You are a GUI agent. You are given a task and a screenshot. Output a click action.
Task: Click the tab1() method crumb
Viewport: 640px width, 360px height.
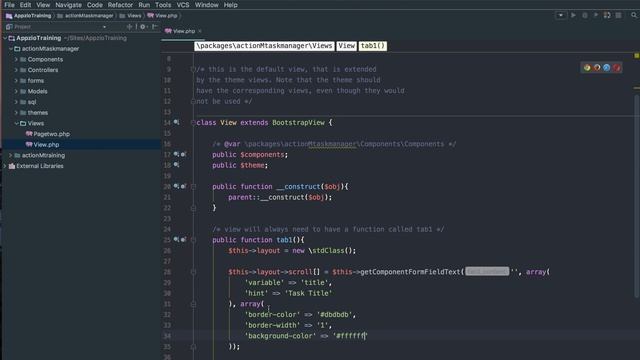coord(373,46)
